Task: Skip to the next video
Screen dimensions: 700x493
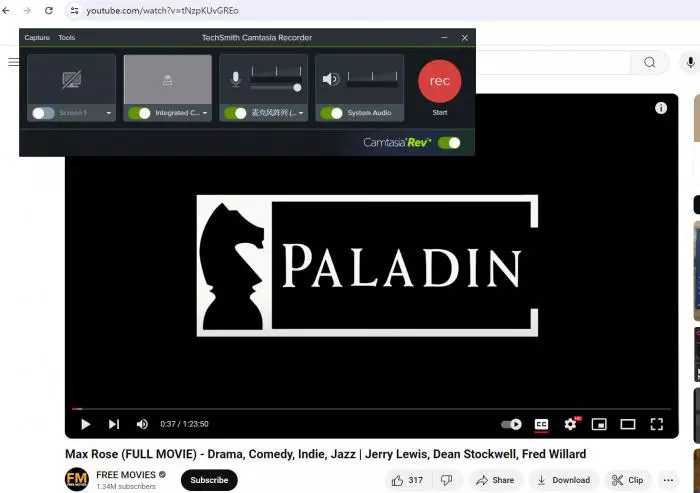Action: pyautogui.click(x=114, y=424)
